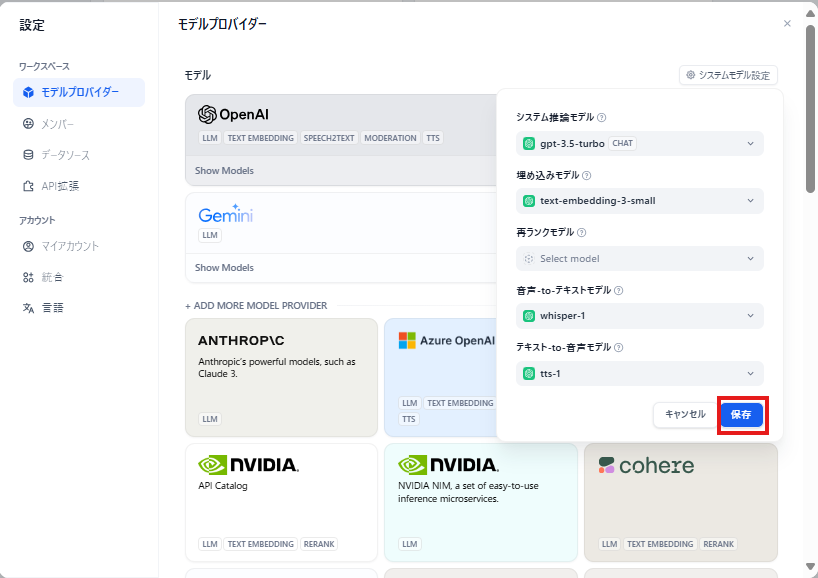818x578 pixels.
Task: Expand Show Models under Gemini
Action: [x=224, y=268]
